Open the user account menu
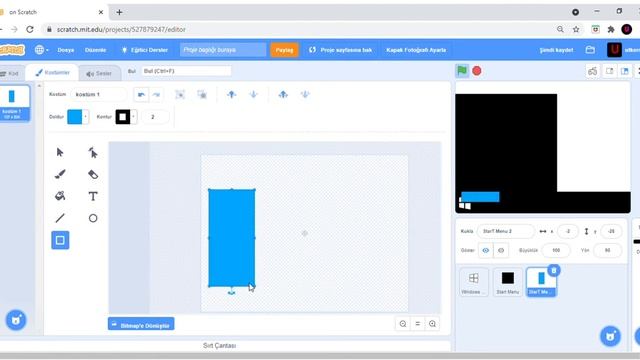The width and height of the screenshot is (640, 360). coord(622,50)
